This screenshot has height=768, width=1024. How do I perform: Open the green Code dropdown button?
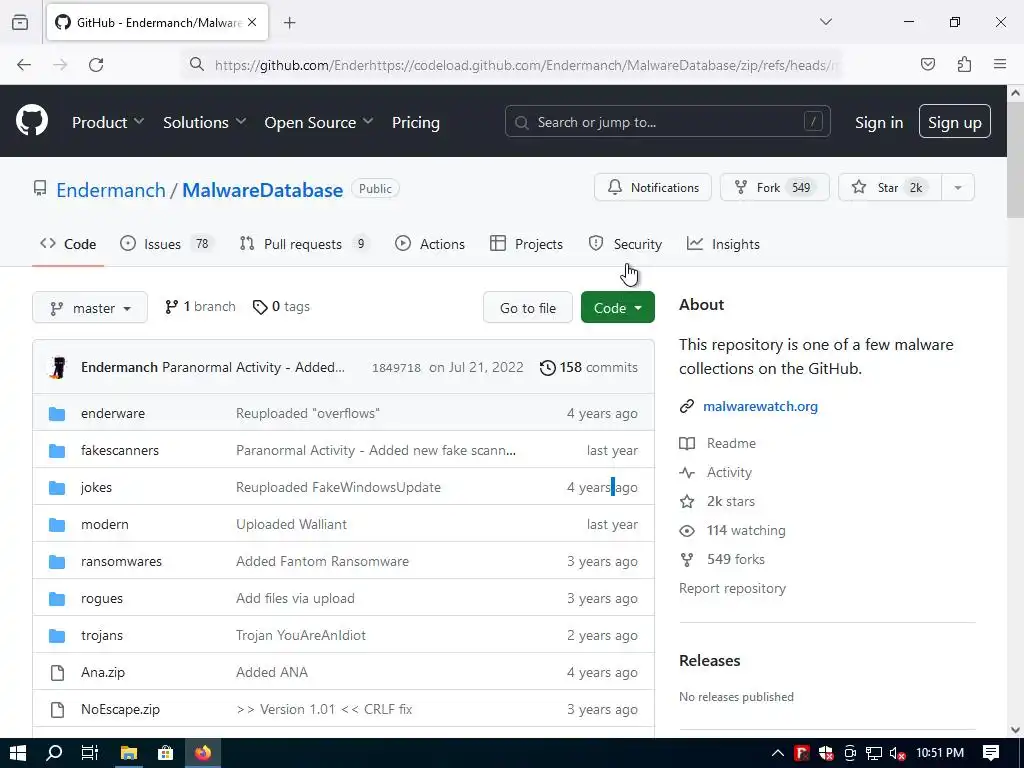[x=618, y=308]
